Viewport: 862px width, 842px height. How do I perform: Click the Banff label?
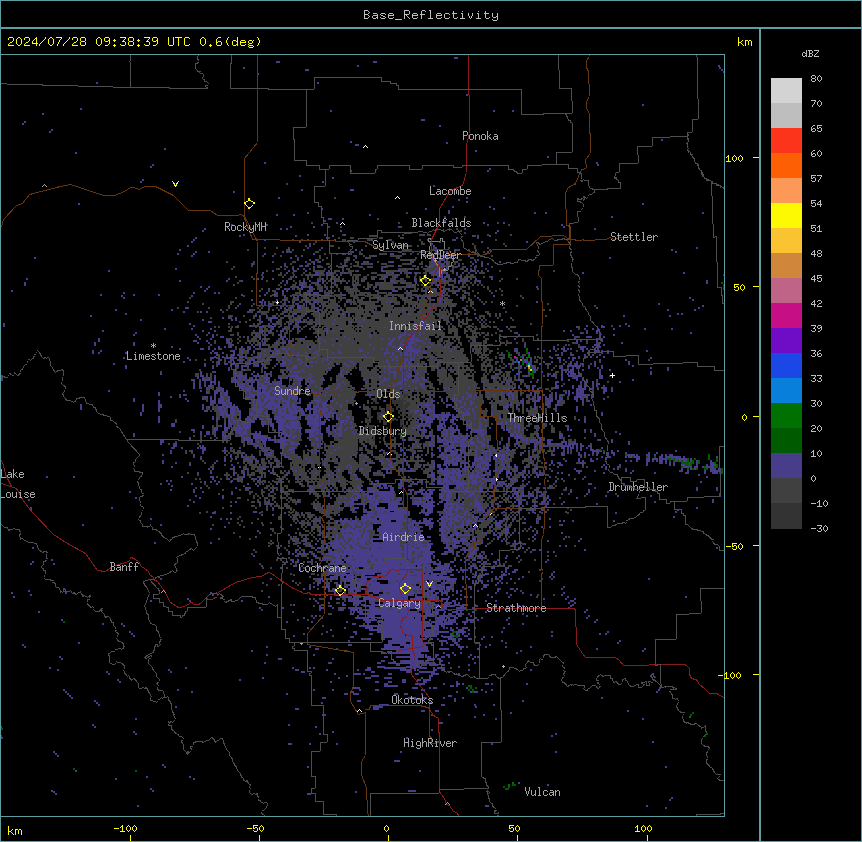click(x=124, y=567)
